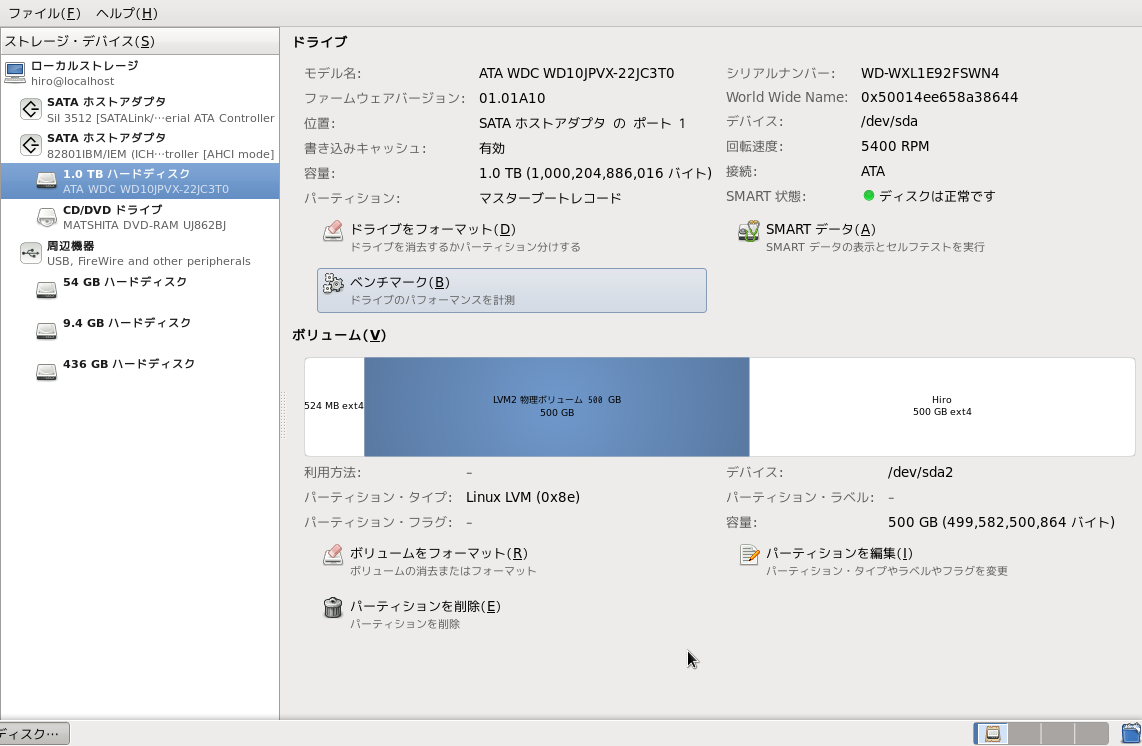Image resolution: width=1142 pixels, height=746 pixels.
Task: Select 524 MB ext4 volume segment
Action: click(334, 407)
